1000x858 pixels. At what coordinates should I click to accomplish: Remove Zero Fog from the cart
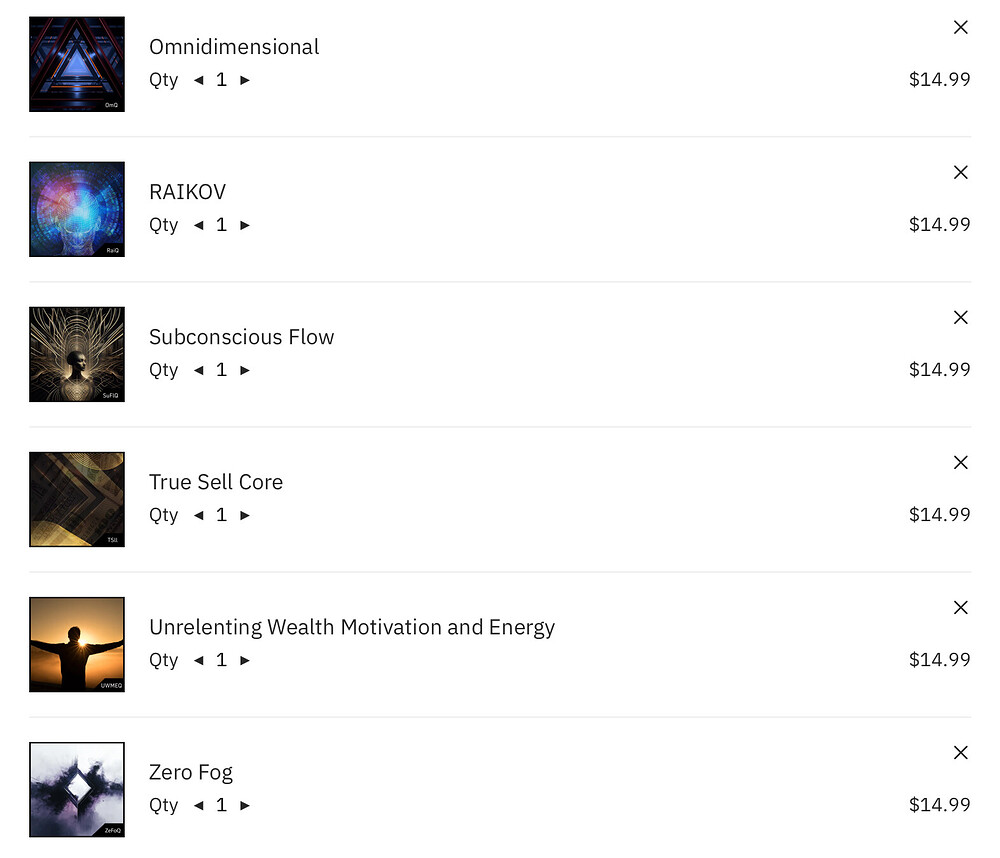click(x=960, y=753)
